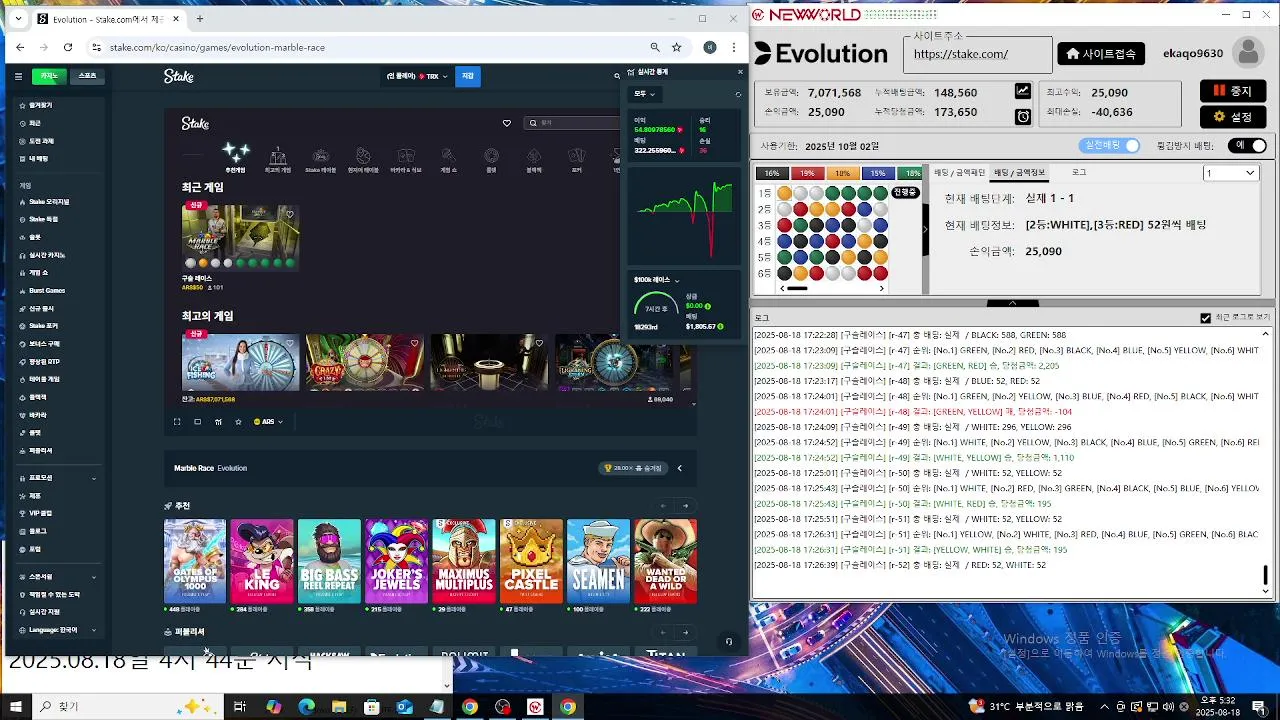Open Chrome tab search dropdown

click(18, 19)
